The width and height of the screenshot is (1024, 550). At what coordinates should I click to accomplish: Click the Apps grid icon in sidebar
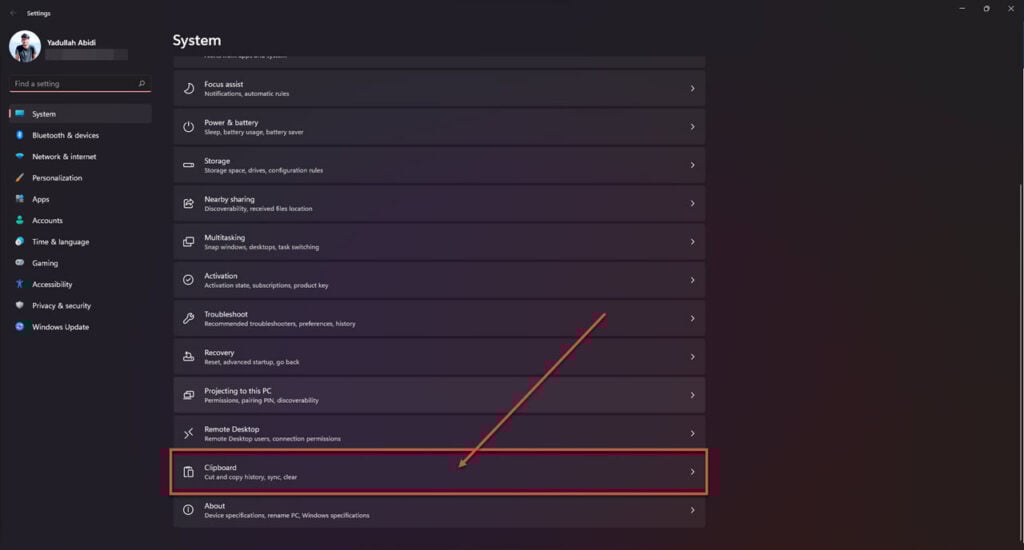point(20,199)
